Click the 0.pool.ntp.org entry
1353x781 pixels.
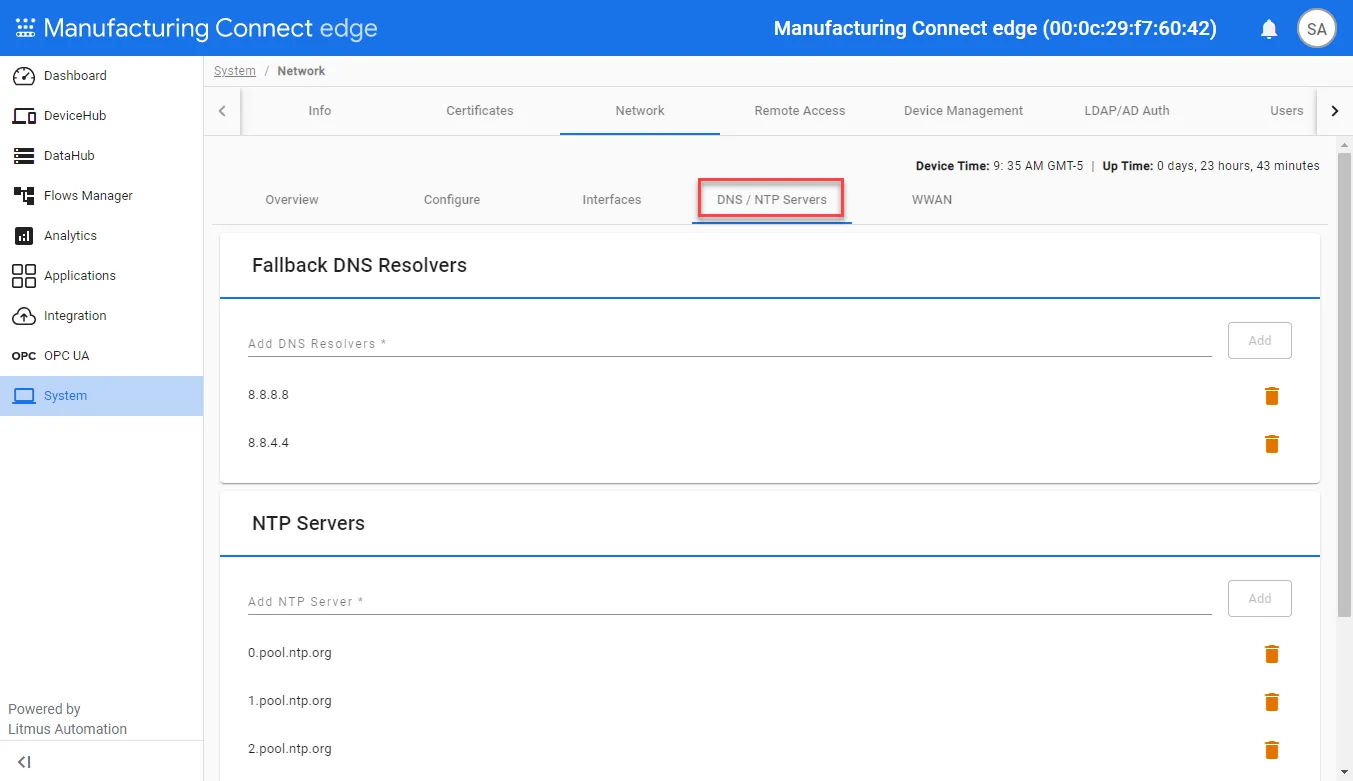[290, 653]
